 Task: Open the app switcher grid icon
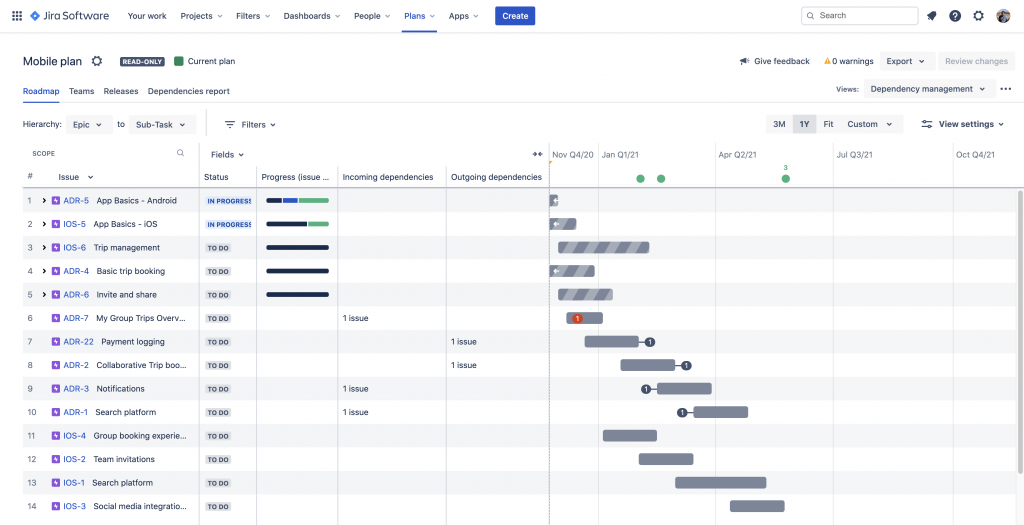(17, 16)
